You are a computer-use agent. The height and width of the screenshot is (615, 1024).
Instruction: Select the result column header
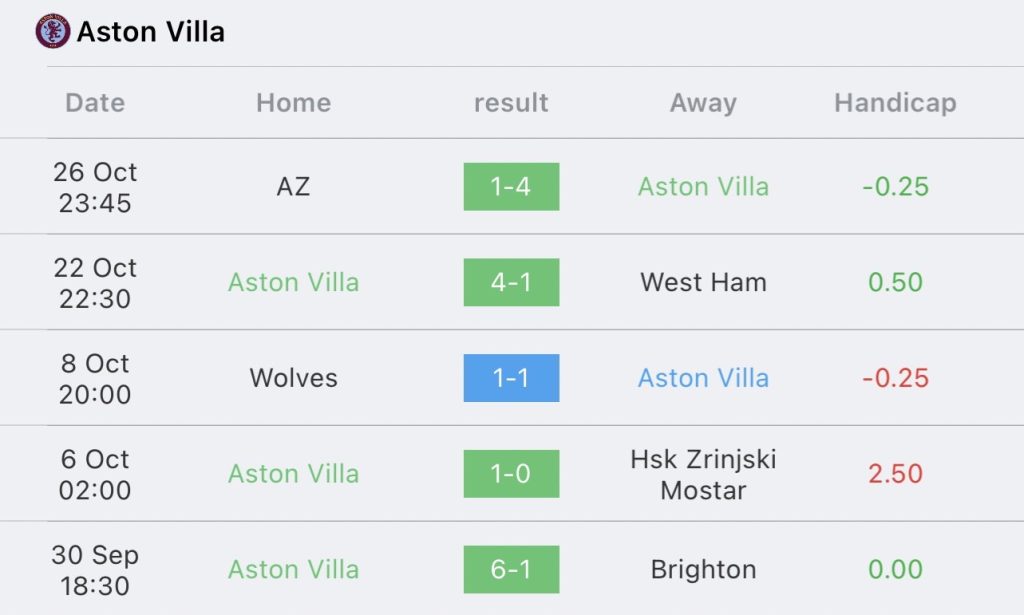click(511, 102)
